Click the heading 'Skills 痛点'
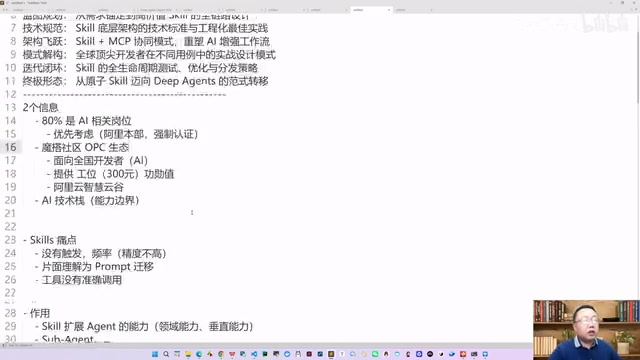This screenshot has width=640, height=360. point(53,240)
